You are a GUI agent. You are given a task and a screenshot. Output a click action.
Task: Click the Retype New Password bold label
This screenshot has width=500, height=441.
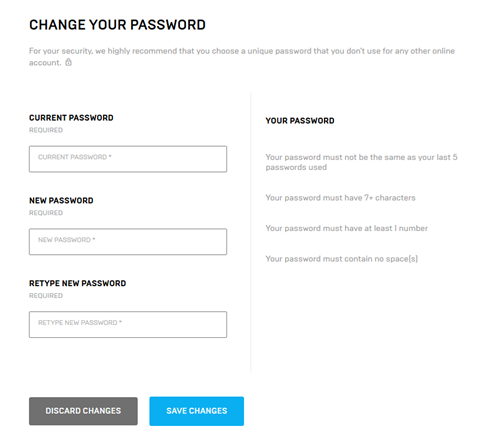click(78, 283)
